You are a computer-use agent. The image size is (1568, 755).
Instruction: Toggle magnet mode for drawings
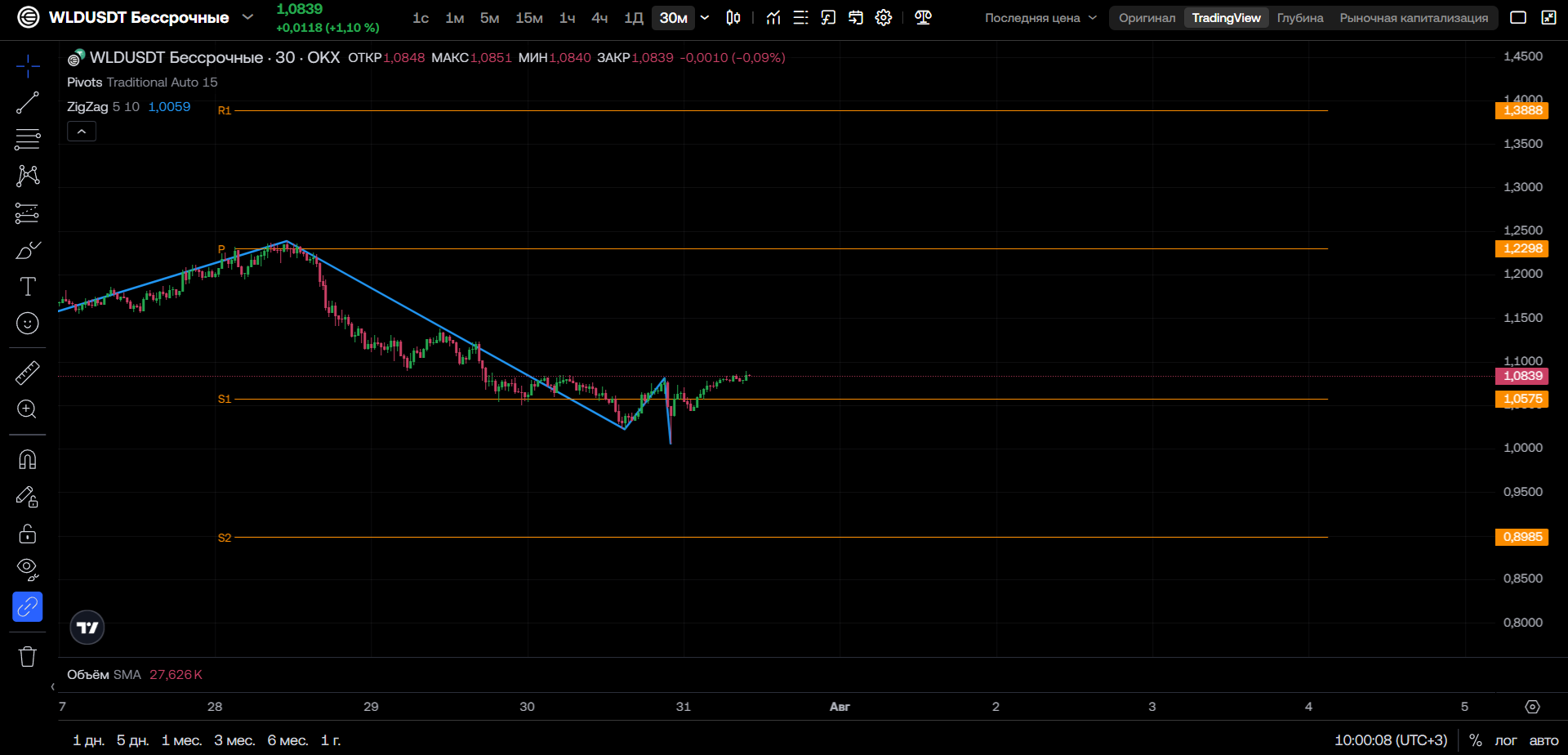[x=28, y=460]
